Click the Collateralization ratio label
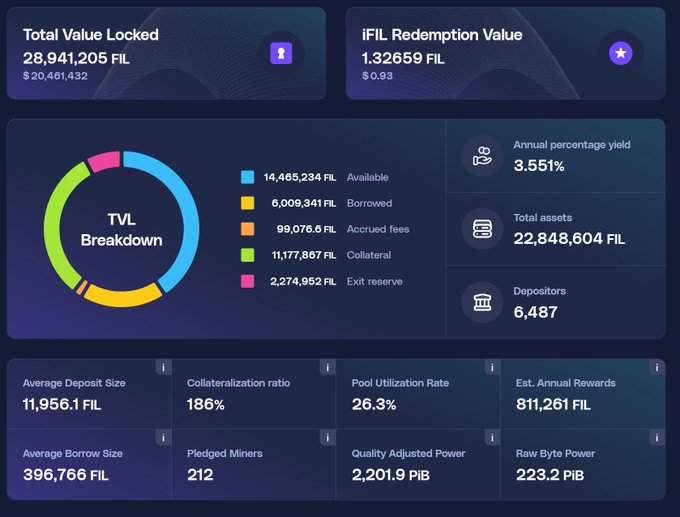This screenshot has height=517, width=680. click(x=239, y=383)
